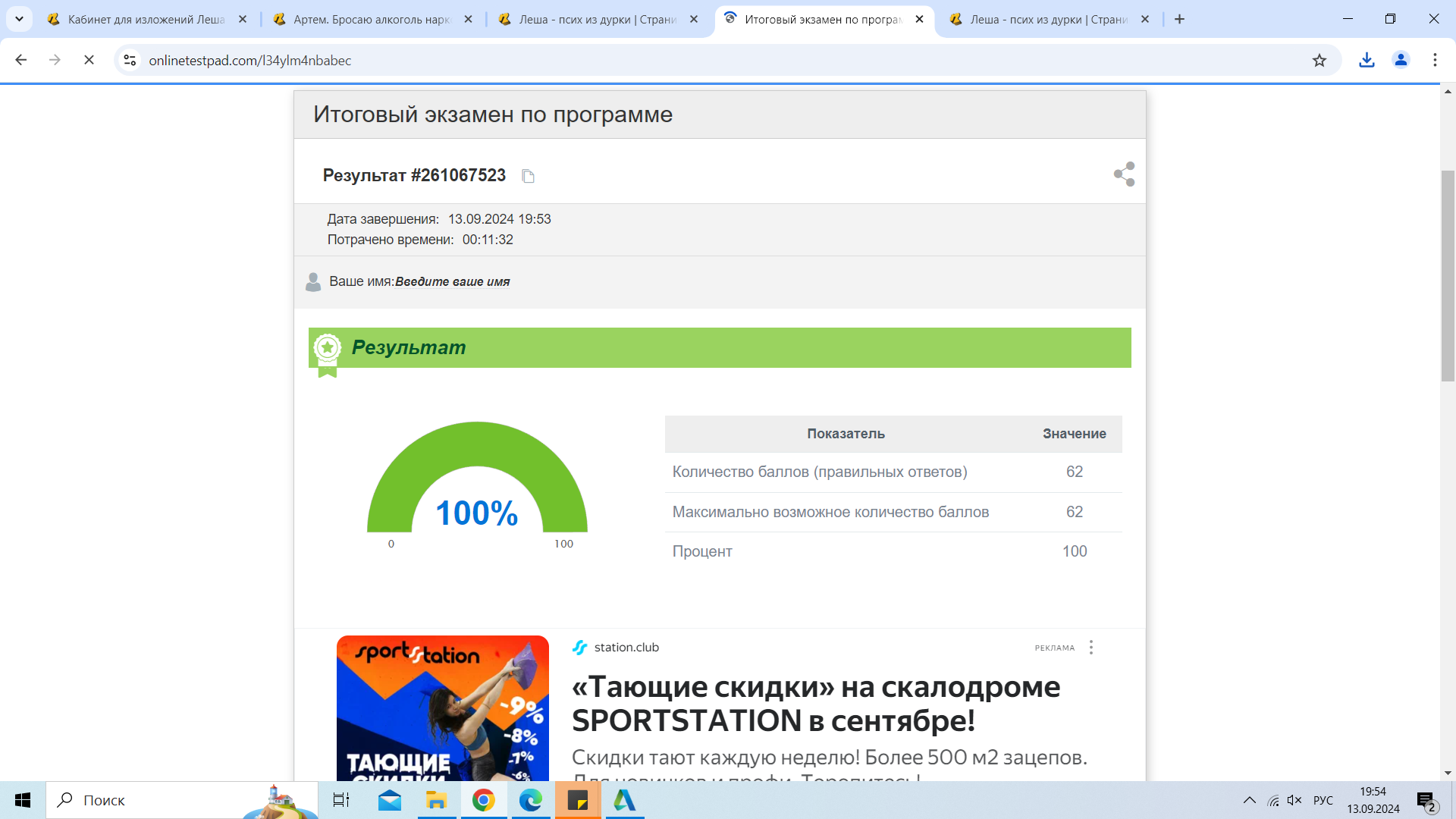This screenshot has width=1456, height=819.
Task: Copy result number with clipboard icon
Action: click(529, 176)
